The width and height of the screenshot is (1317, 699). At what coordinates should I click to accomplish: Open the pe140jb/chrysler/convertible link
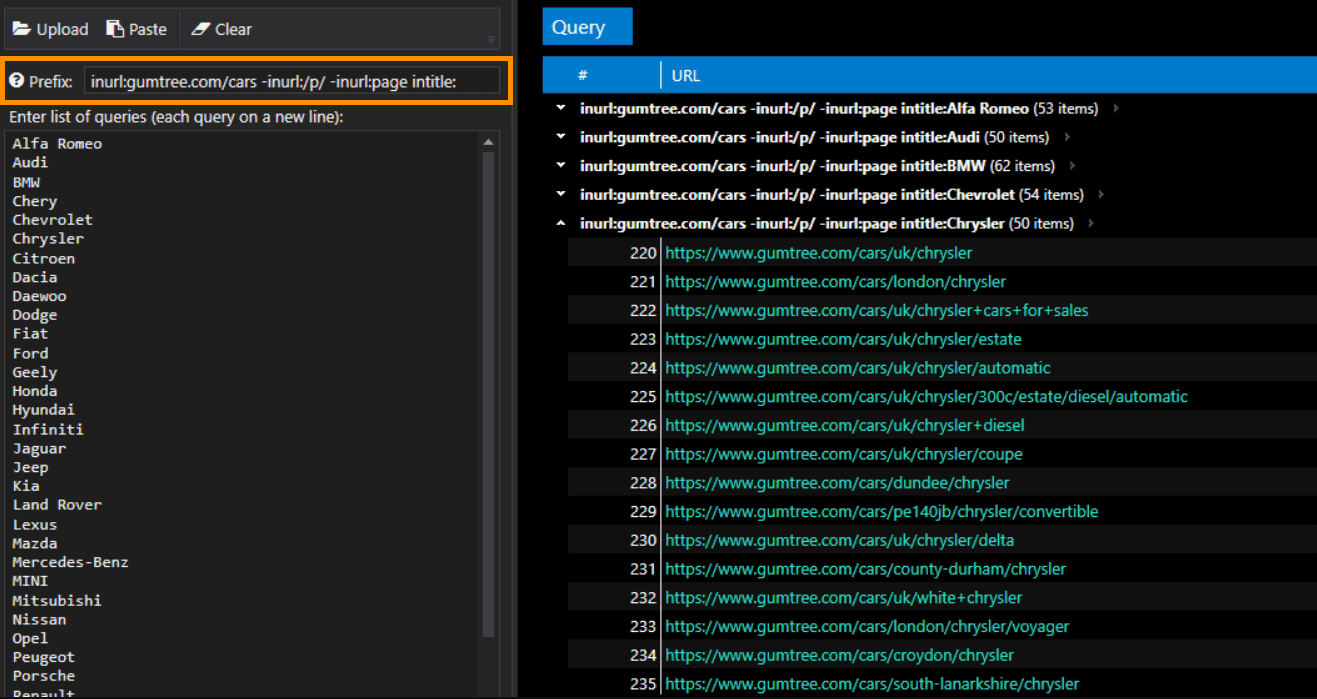[881, 511]
